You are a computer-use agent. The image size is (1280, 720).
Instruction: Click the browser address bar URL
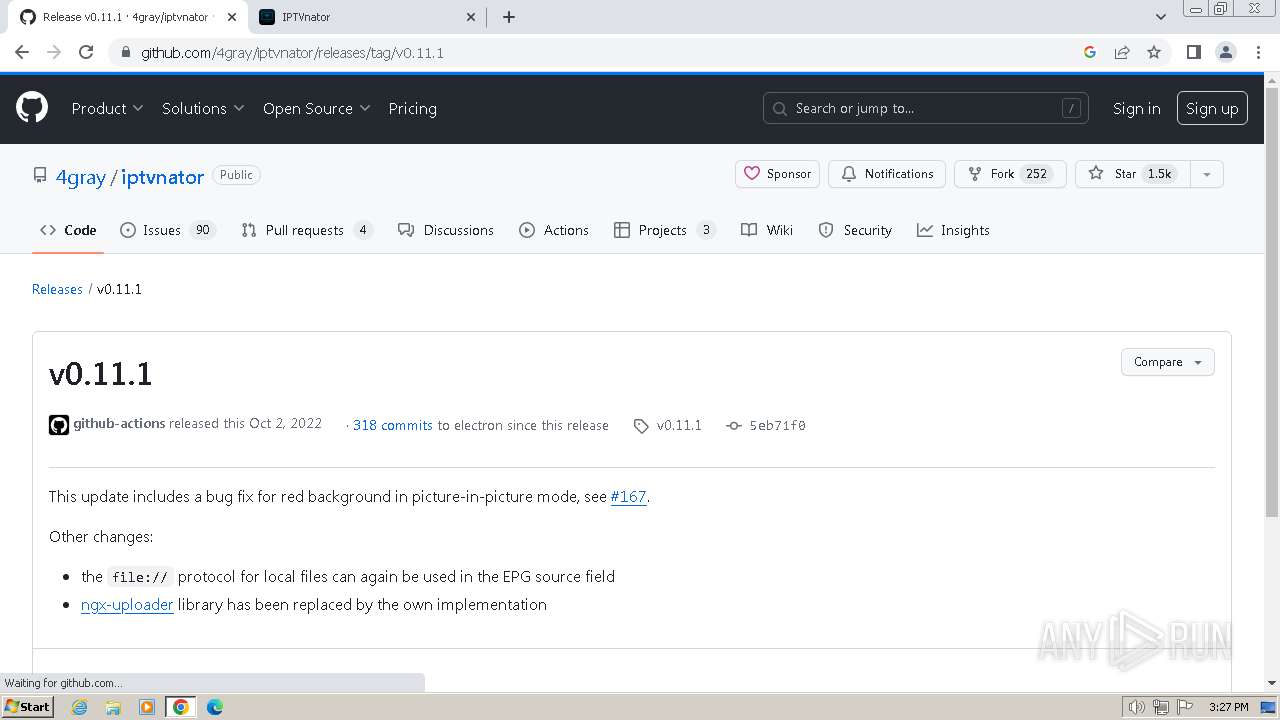(292, 52)
